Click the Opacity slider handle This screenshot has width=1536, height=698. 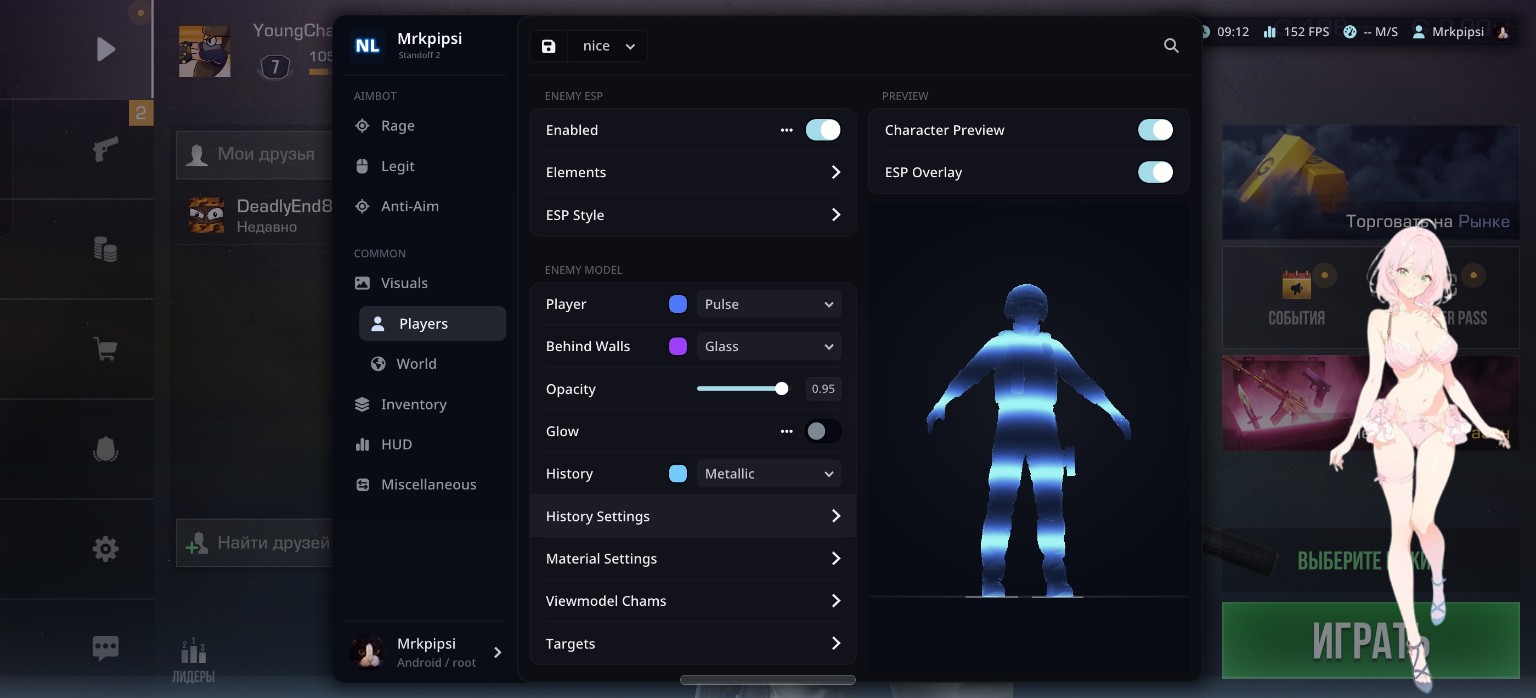pyautogui.click(x=781, y=389)
